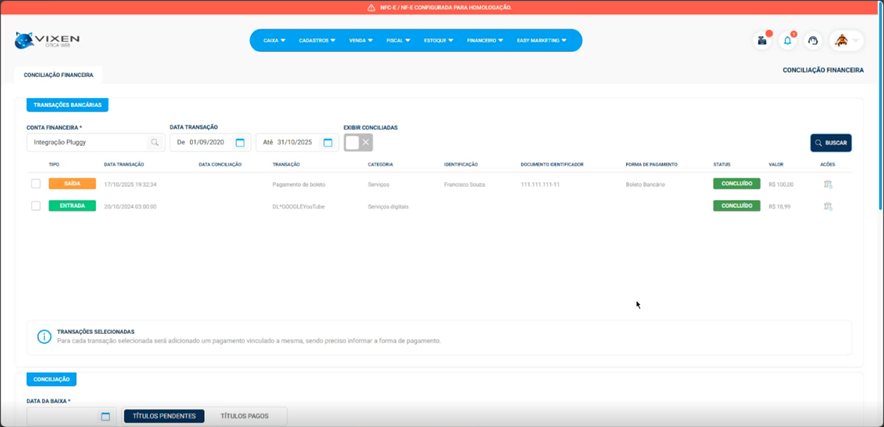
Task: Expand the Caixa dropdown menu
Action: [274, 41]
